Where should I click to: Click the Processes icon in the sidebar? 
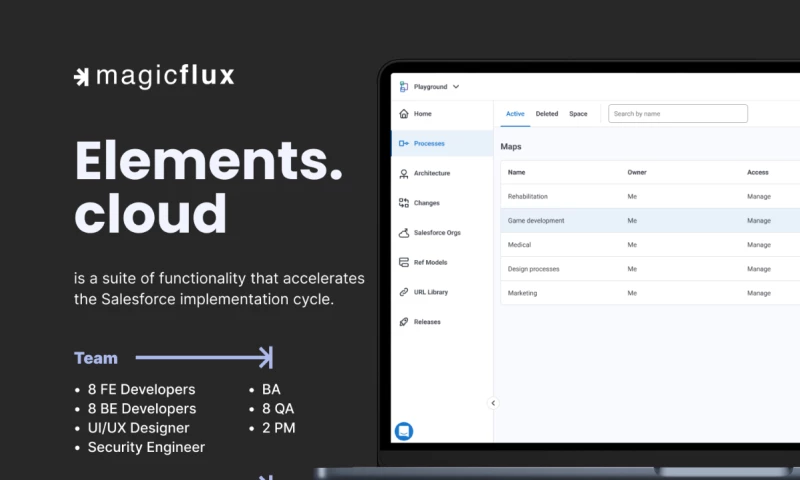pos(404,143)
